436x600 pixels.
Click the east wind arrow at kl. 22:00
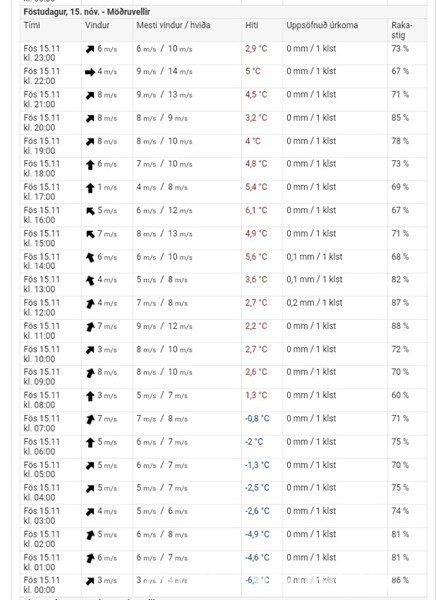click(x=90, y=72)
